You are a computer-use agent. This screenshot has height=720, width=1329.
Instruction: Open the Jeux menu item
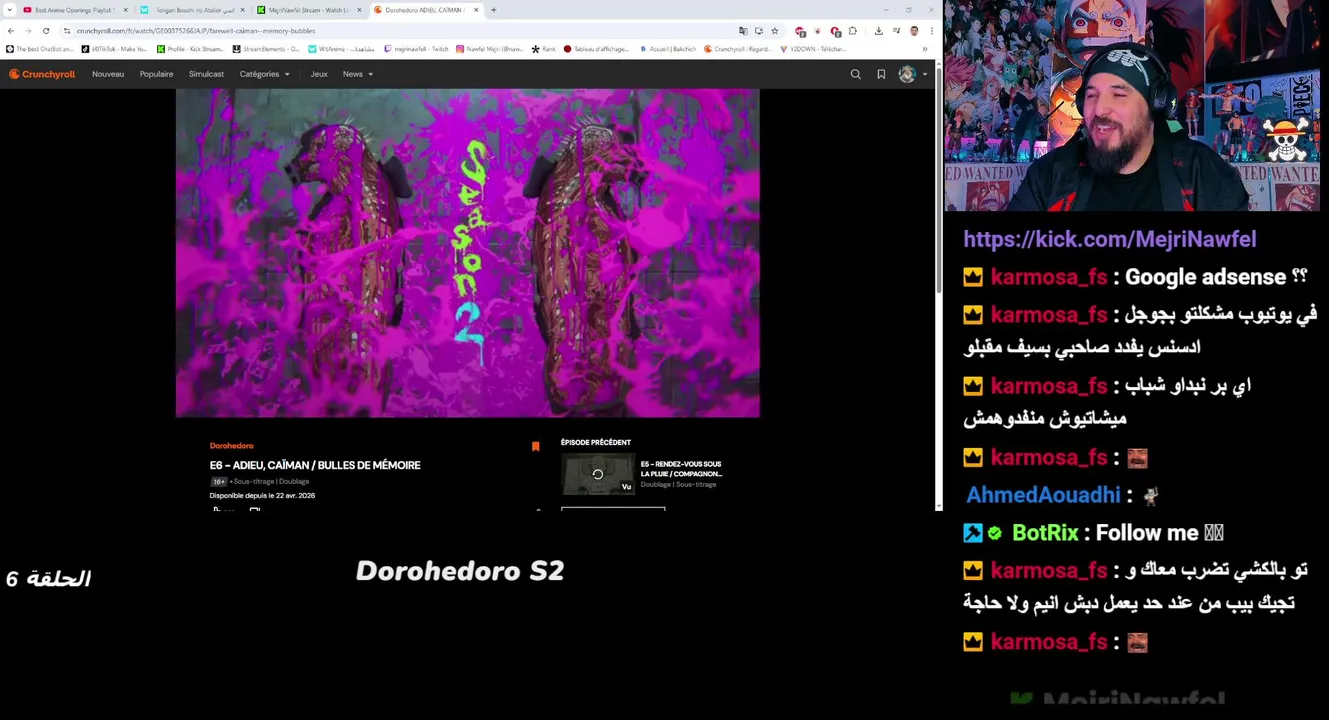319,74
